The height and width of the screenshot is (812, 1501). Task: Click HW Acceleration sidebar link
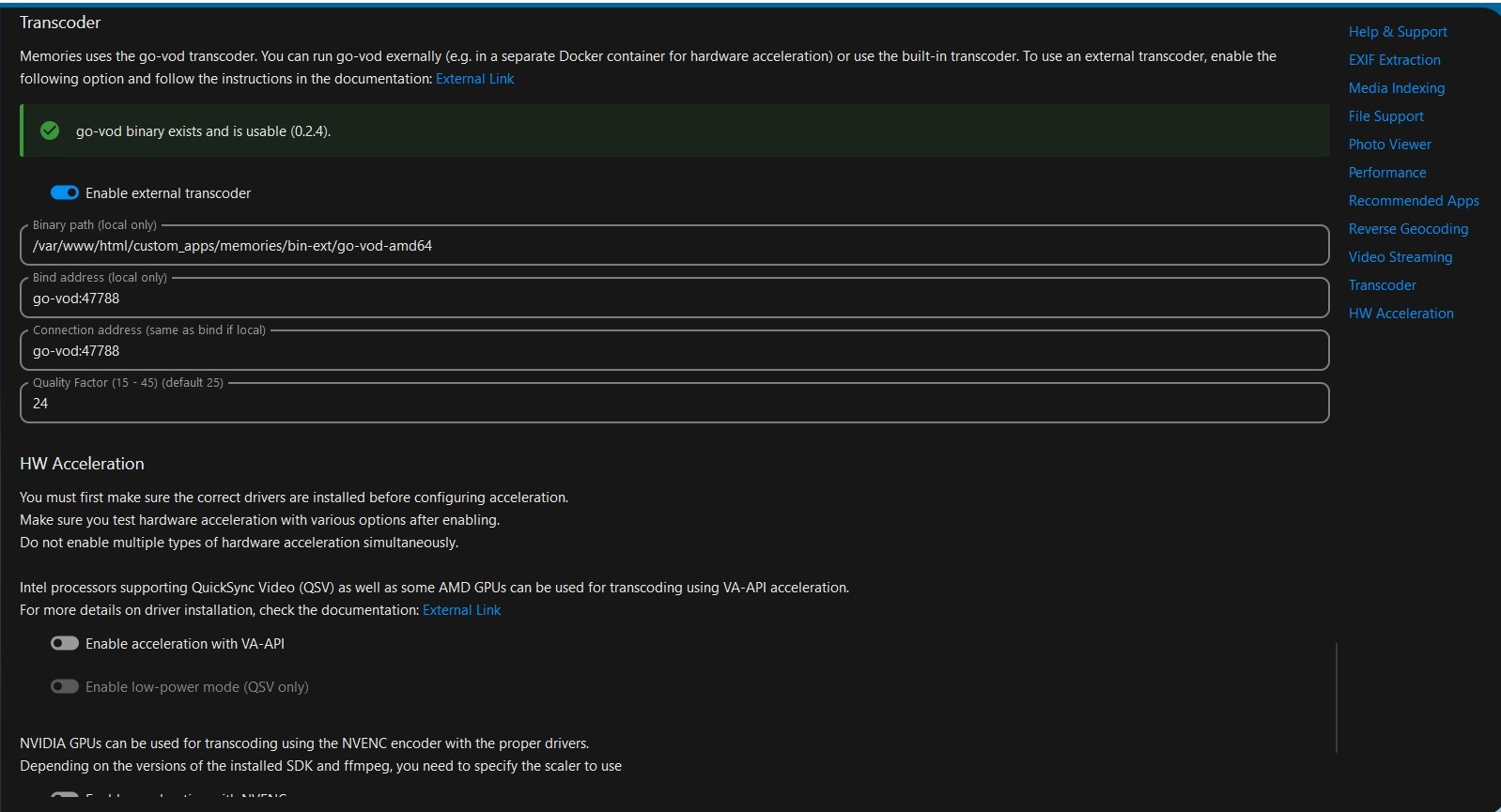tap(1400, 314)
